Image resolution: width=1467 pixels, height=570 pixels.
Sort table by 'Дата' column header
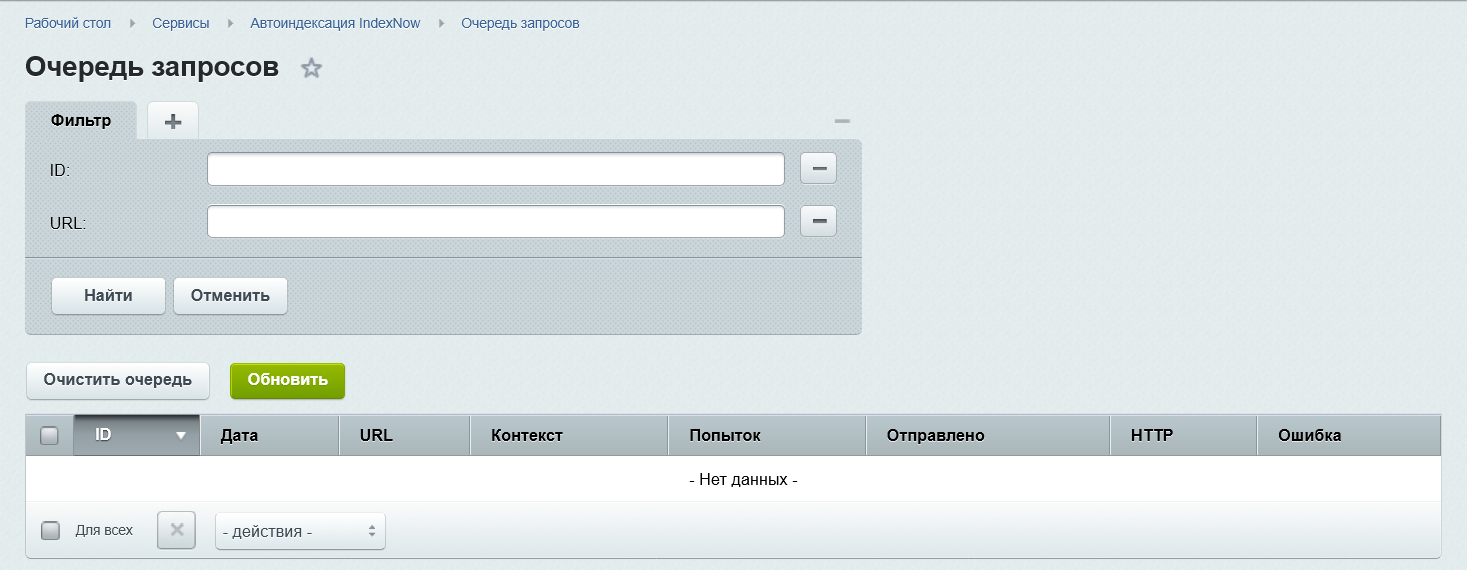point(240,435)
